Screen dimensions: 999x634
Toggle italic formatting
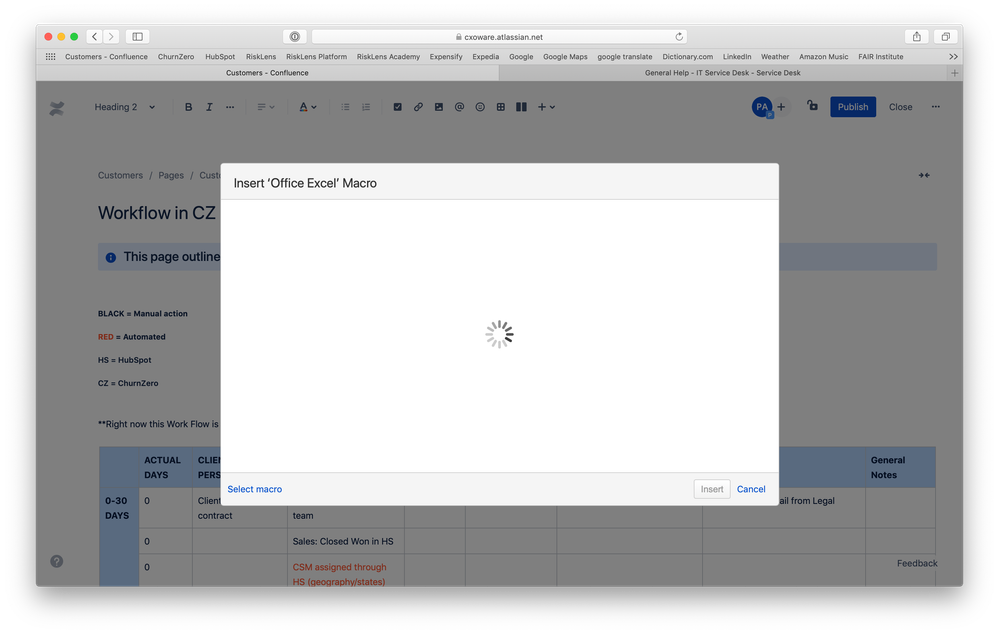[x=208, y=107]
